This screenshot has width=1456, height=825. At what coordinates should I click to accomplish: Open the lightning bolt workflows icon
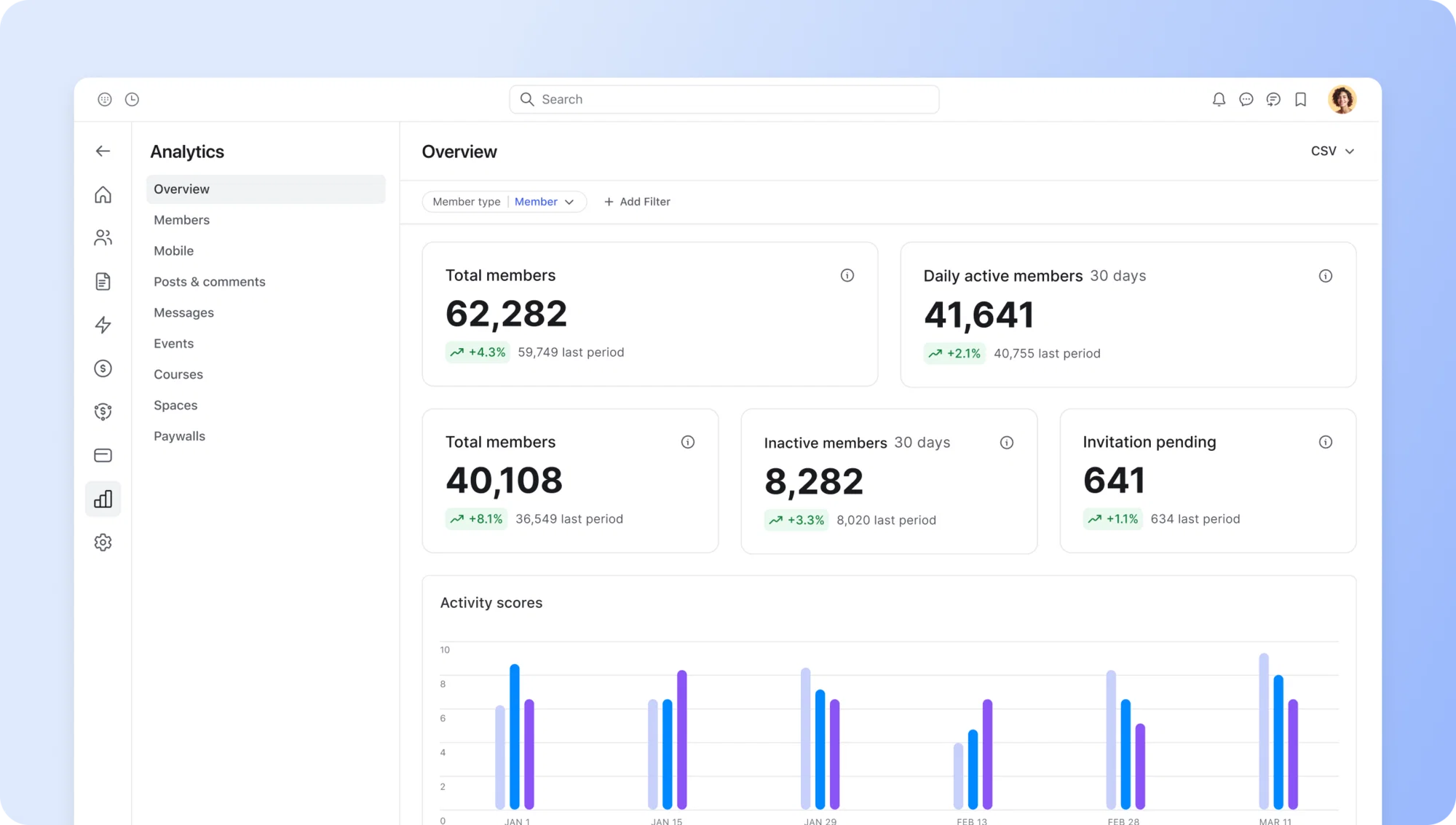point(103,325)
